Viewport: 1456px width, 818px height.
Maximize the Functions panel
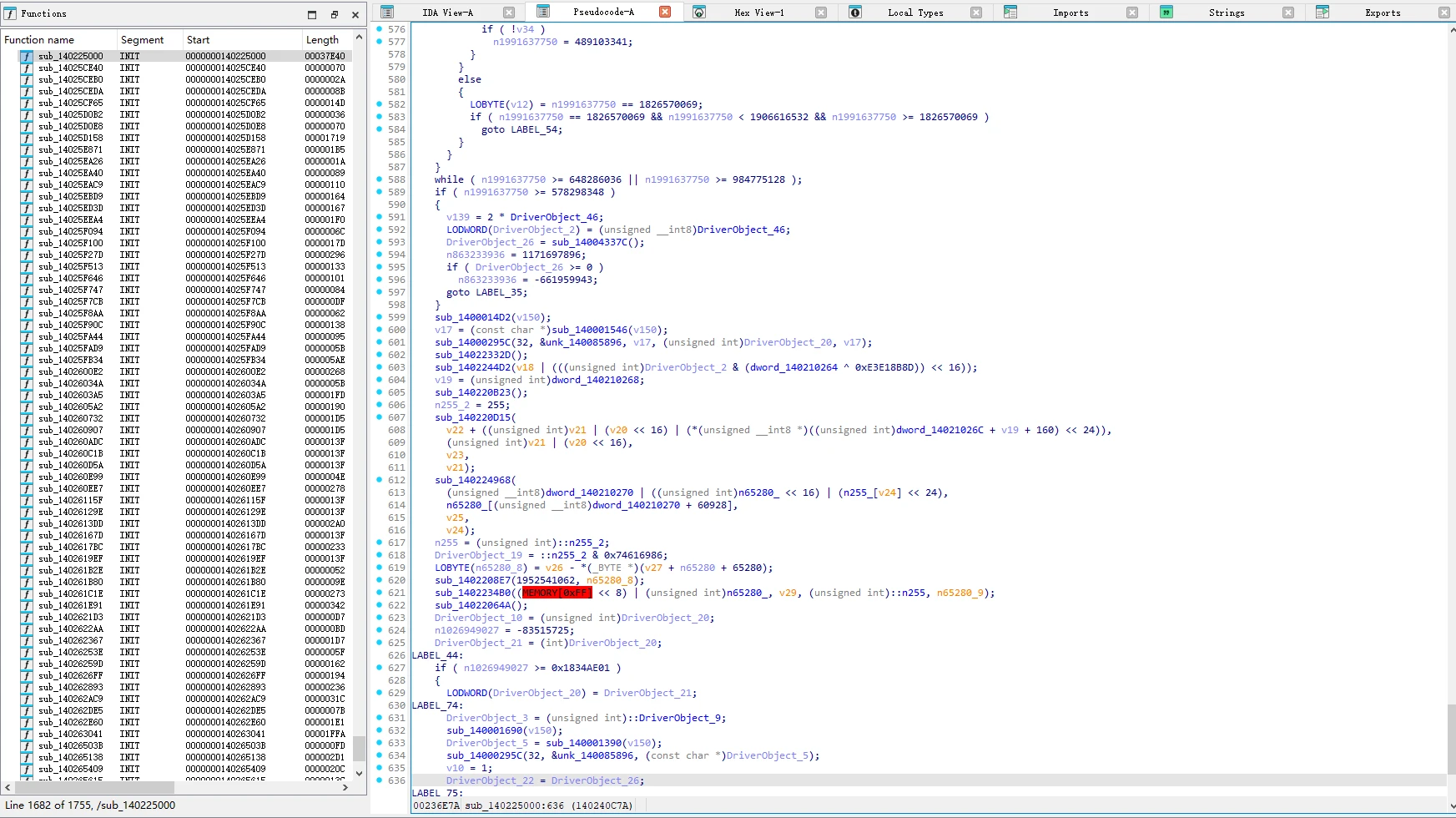coord(312,14)
